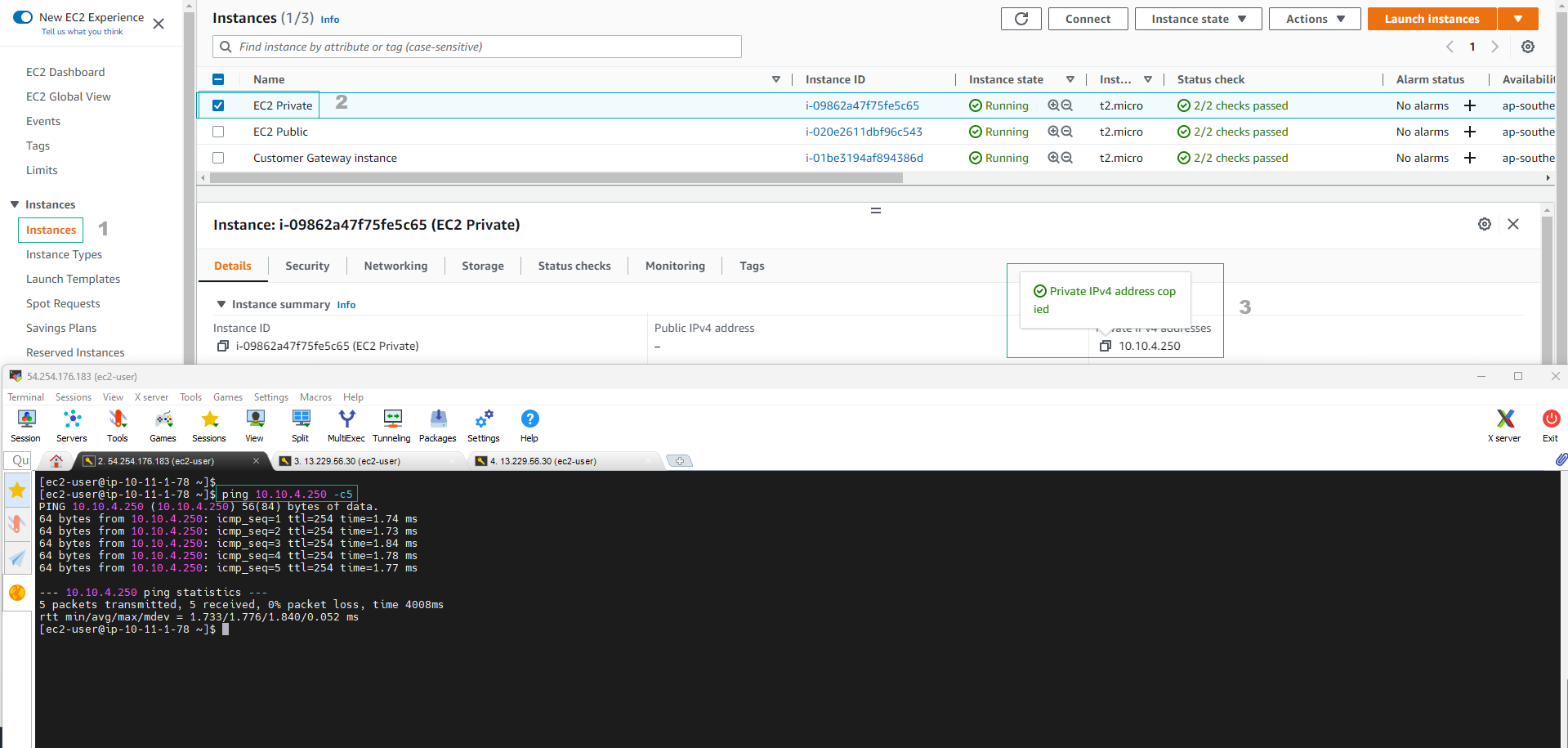Switch to Storage tab
This screenshot has height=748, width=1568.
(x=483, y=266)
